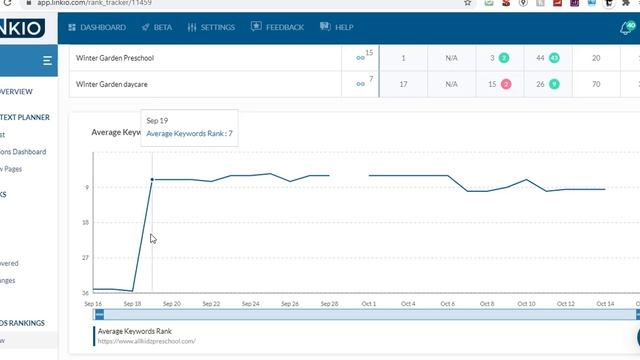This screenshot has height=360, width=640.
Task: Open Rankings section in the sidebar
Action: tap(22, 323)
